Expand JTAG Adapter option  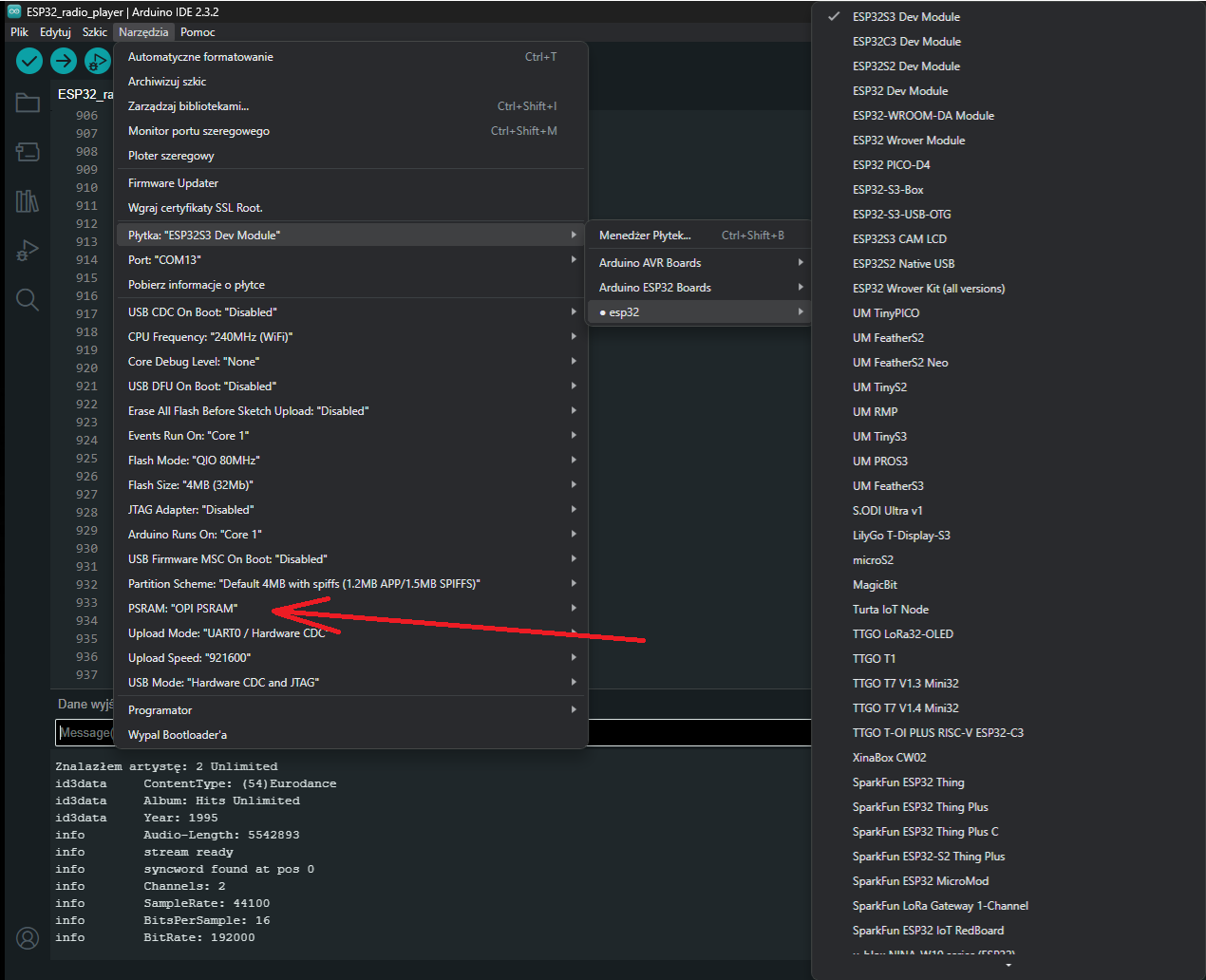click(350, 510)
